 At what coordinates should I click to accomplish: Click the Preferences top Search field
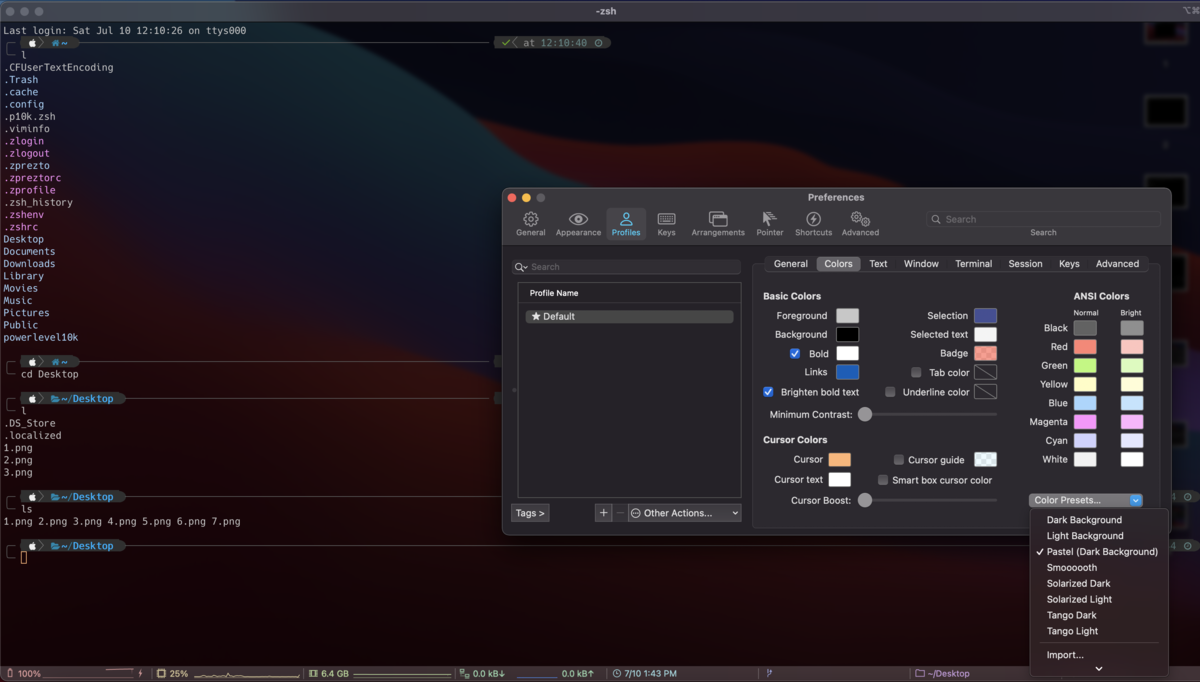pyautogui.click(x=1043, y=219)
